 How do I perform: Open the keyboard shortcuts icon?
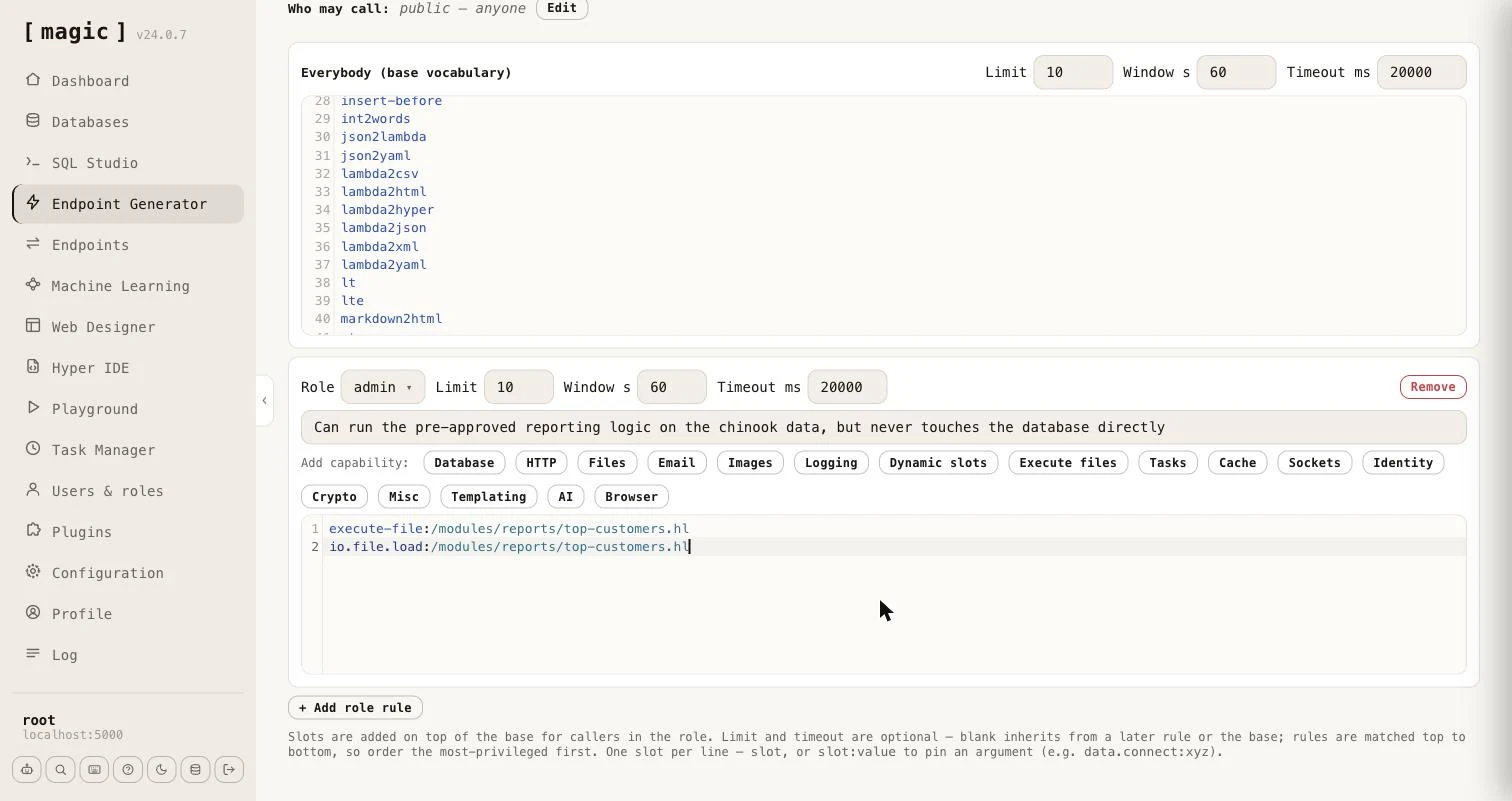94,770
